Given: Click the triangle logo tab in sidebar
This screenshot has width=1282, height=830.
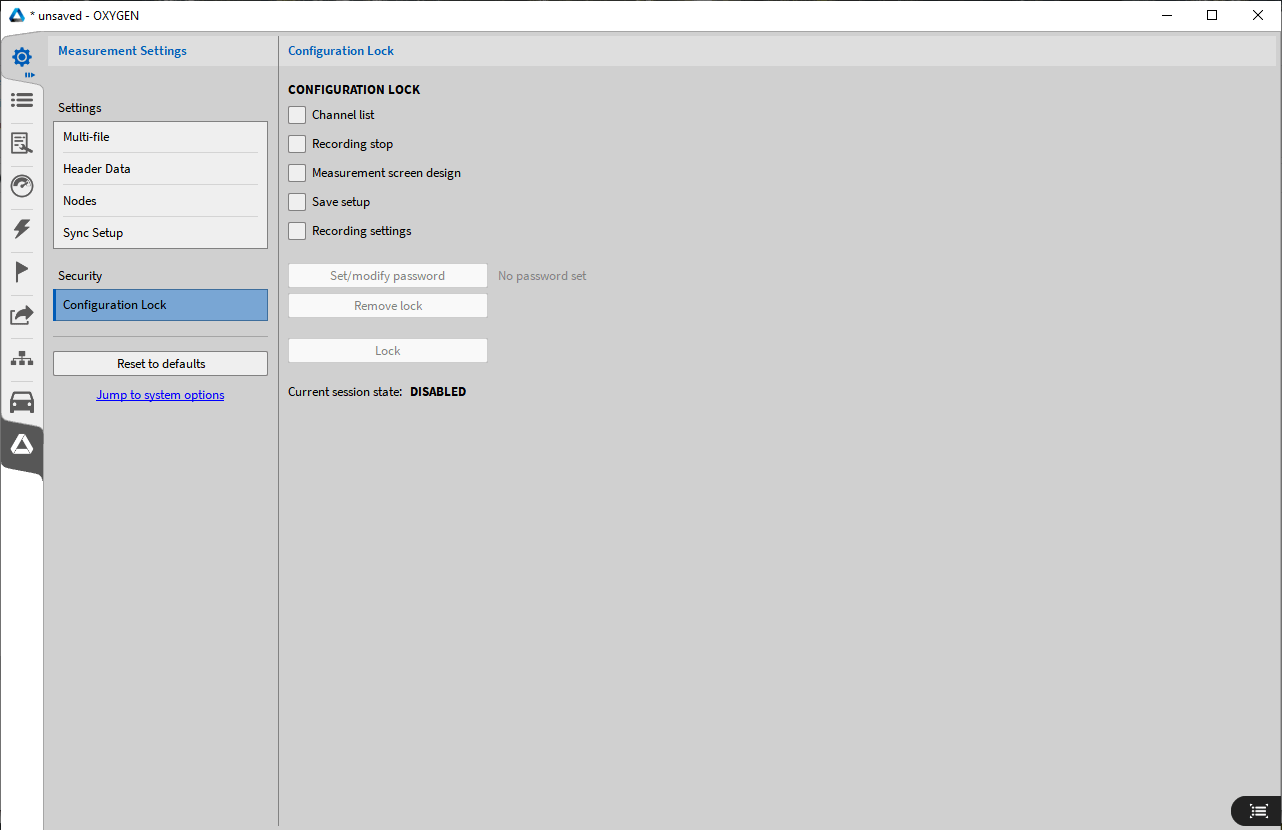Looking at the screenshot, I should click(x=22, y=446).
